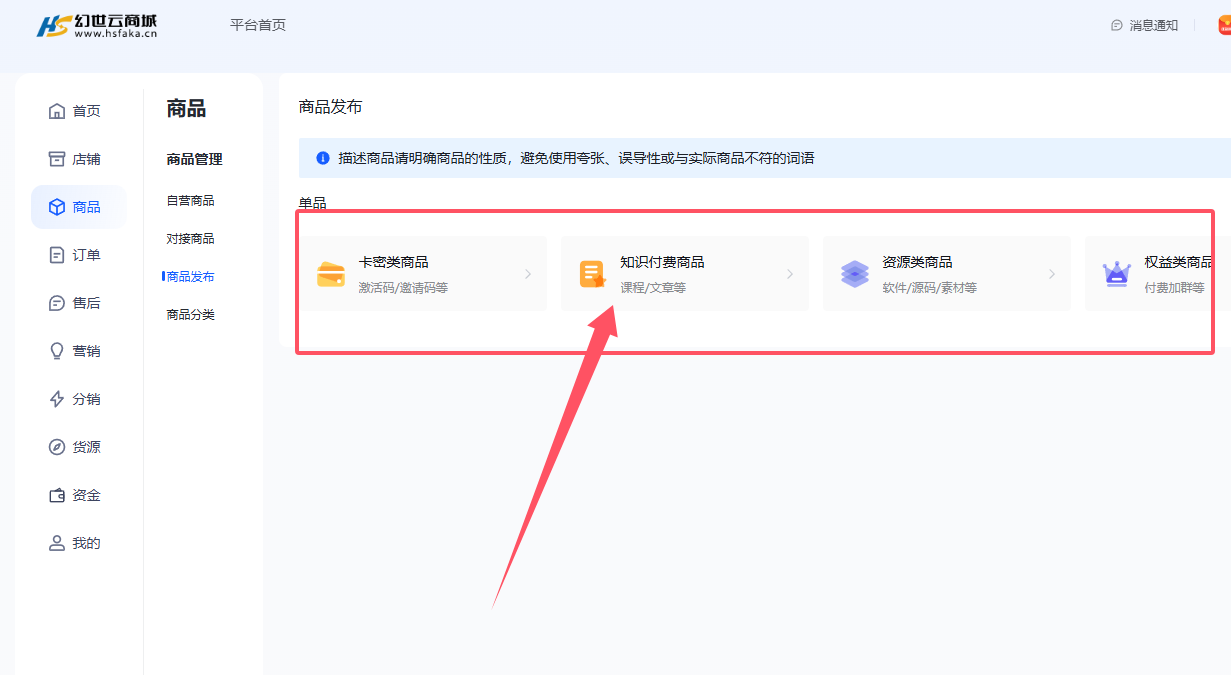Open the 分销 lightning icon in sidebar
This screenshot has height=675, width=1231.
57,399
